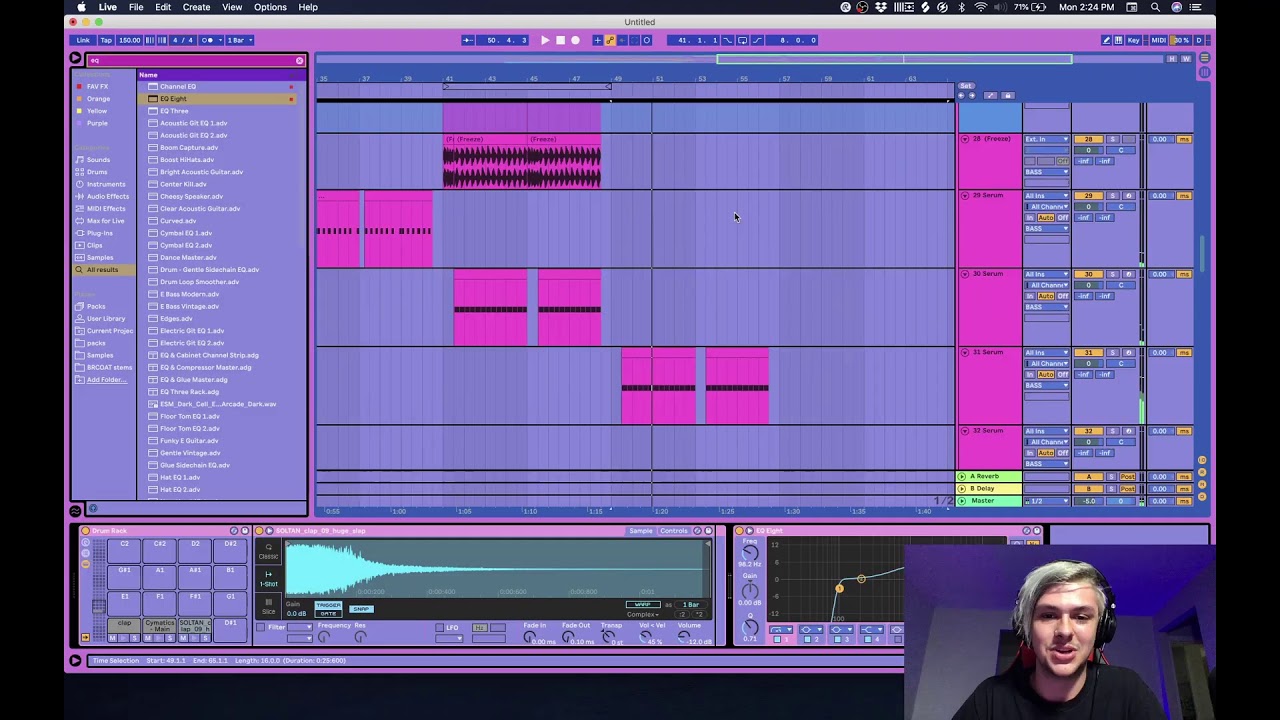Viewport: 1280px width, 720px height.
Task: Toggle the automation arm icon
Action: click(x=611, y=40)
